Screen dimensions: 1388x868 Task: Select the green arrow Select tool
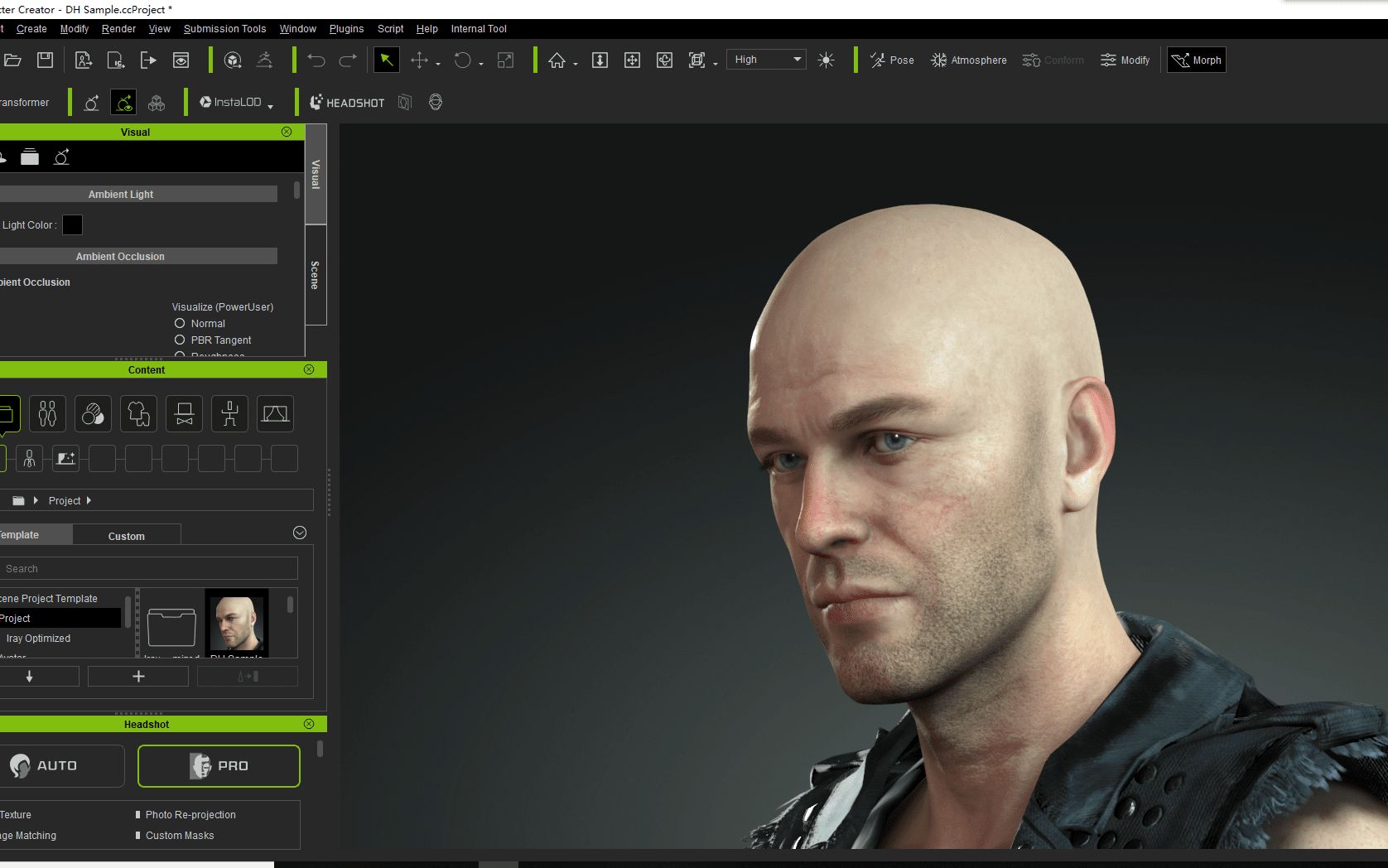click(x=386, y=60)
